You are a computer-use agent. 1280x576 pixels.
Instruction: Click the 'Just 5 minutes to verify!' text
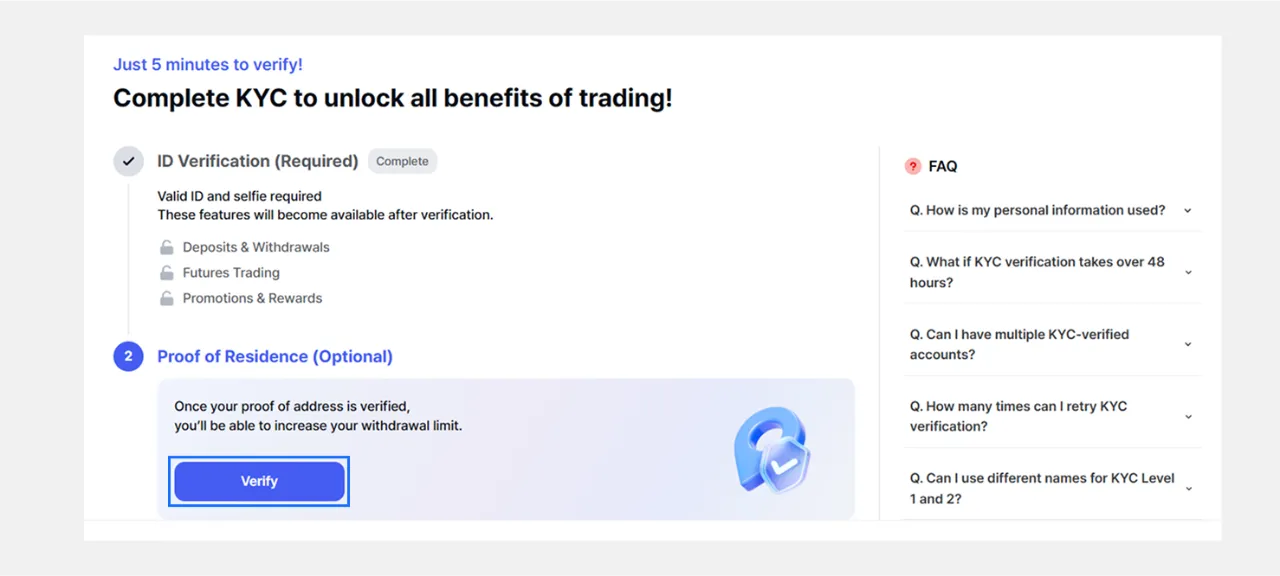(208, 64)
